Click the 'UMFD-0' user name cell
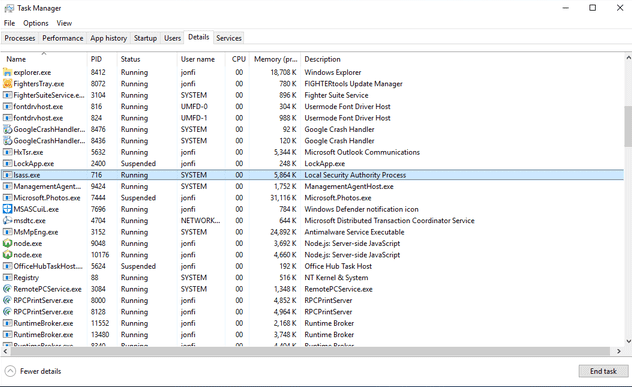This screenshot has width=632, height=387. pyautogui.click(x=194, y=106)
